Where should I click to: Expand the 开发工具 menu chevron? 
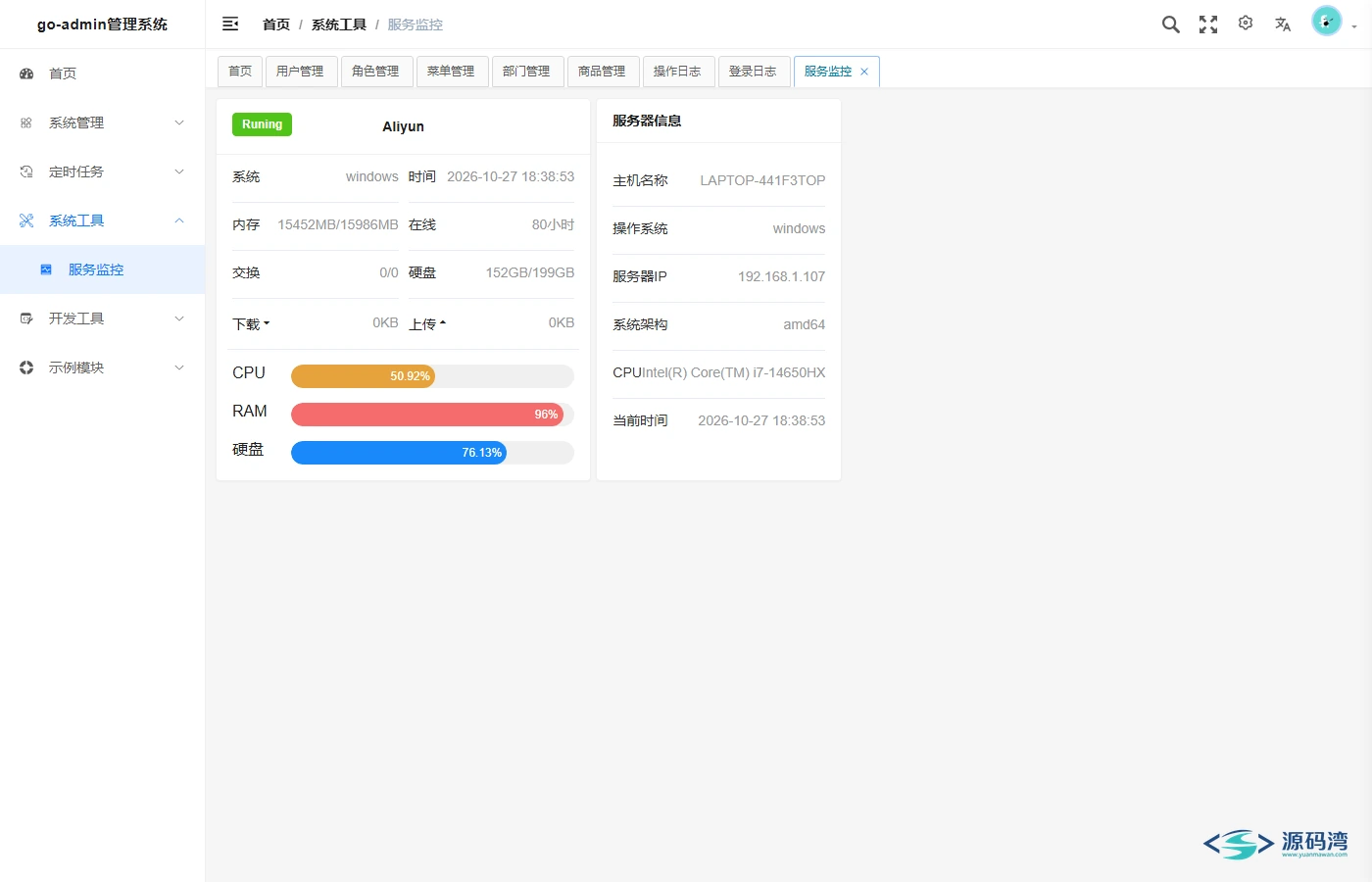179,318
